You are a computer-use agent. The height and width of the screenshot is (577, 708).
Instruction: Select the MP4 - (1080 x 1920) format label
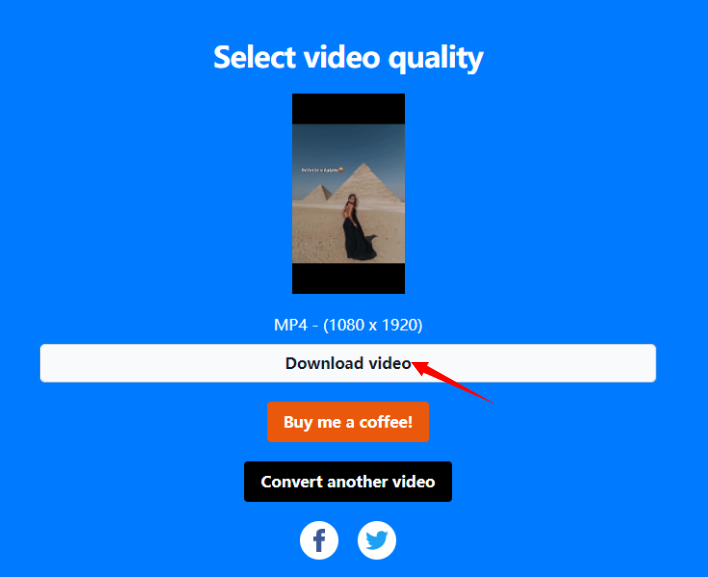[348, 325]
